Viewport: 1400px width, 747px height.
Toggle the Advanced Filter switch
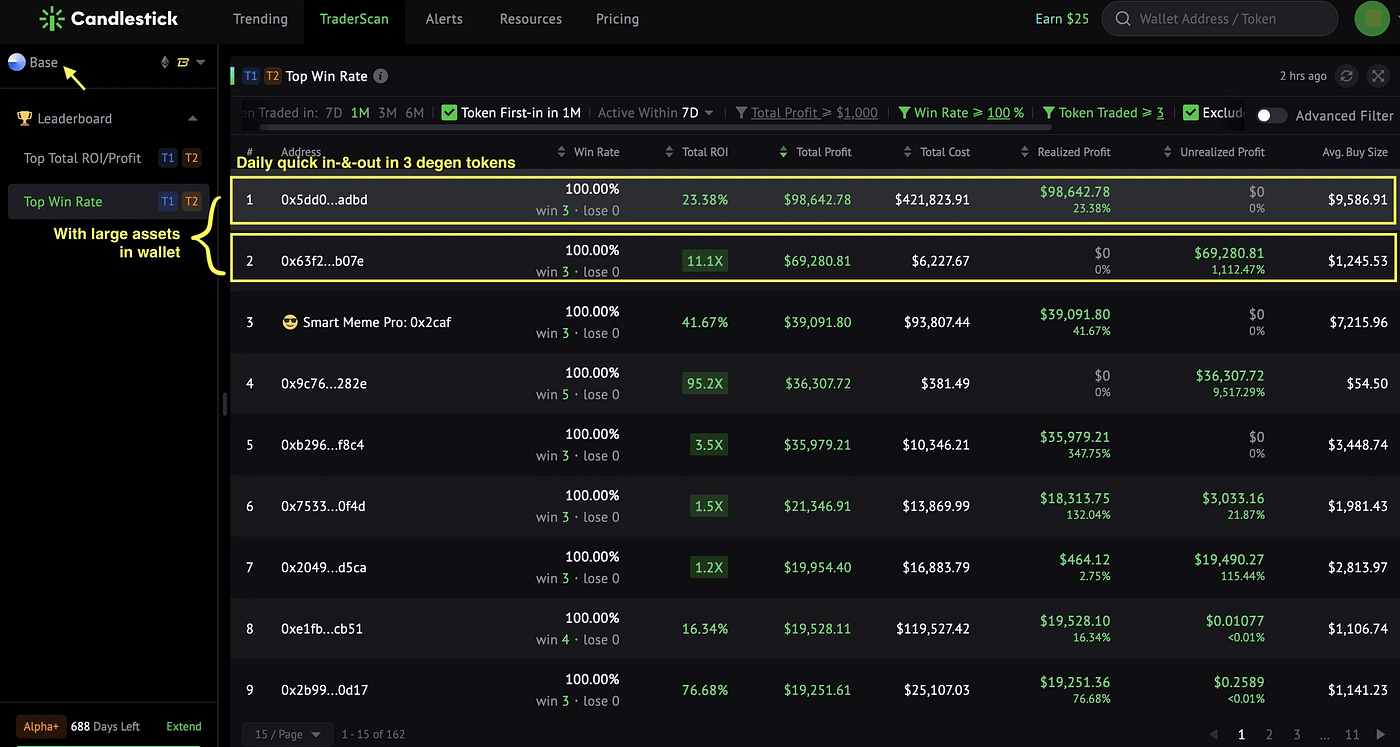click(x=1271, y=116)
